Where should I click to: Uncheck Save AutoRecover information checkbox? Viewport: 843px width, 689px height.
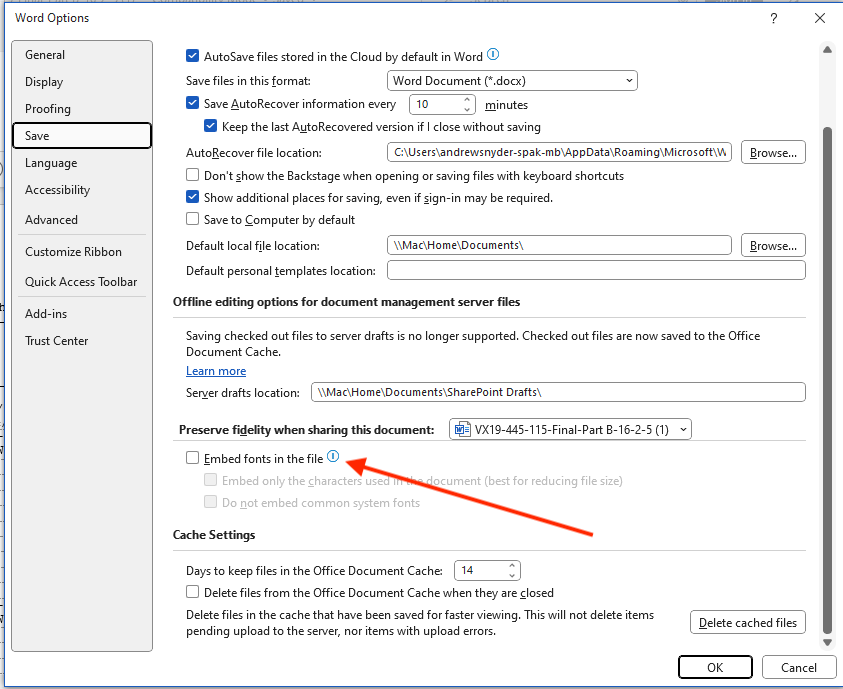coord(193,104)
